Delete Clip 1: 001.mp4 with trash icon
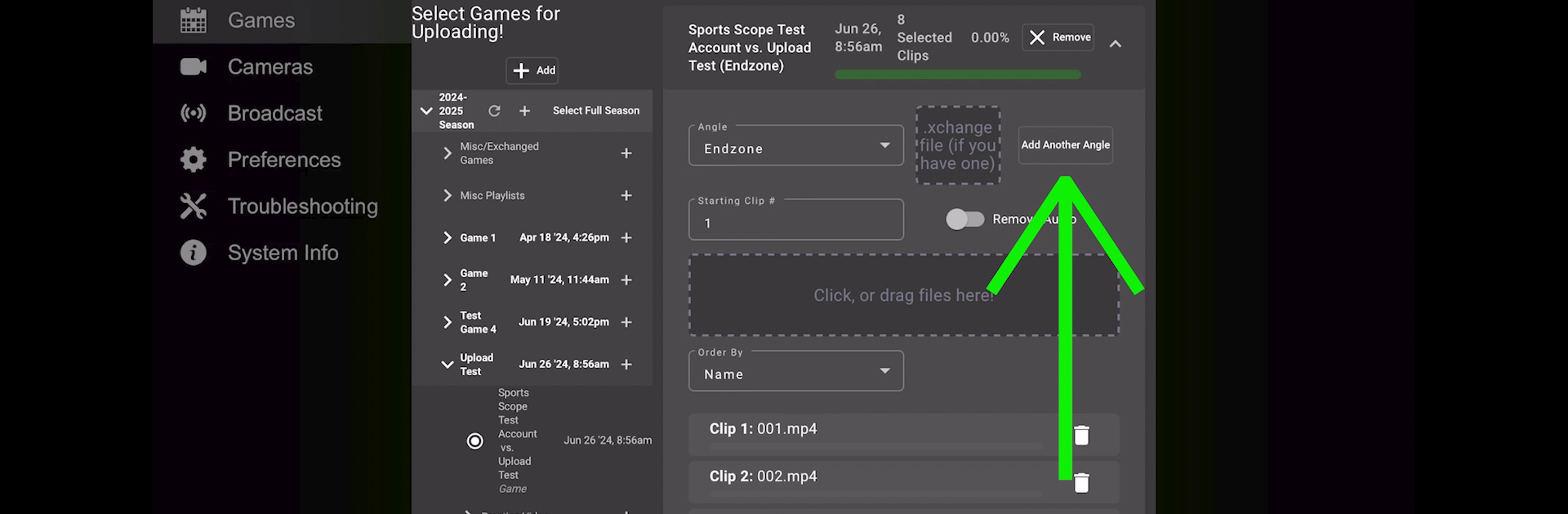This screenshot has width=1568, height=514. click(1081, 436)
